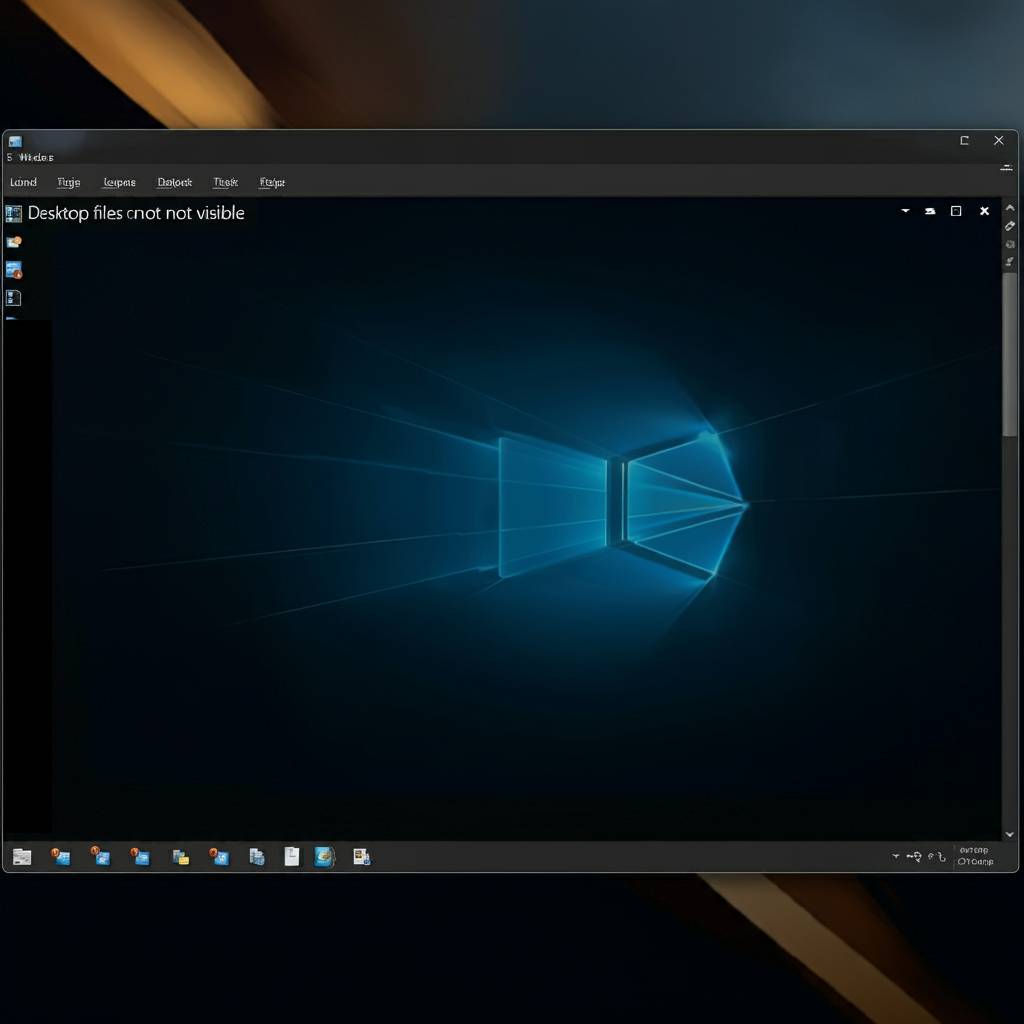Screen dimensions: 1024x1024
Task: Close the outer window
Action: [x=999, y=140]
